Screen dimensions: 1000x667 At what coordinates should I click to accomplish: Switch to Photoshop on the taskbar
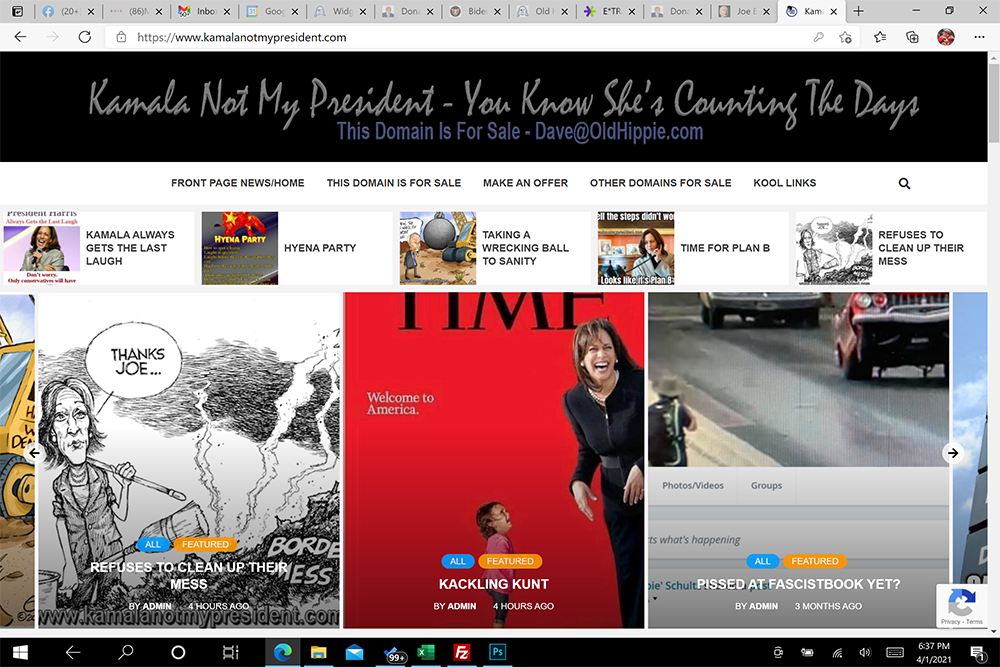497,652
